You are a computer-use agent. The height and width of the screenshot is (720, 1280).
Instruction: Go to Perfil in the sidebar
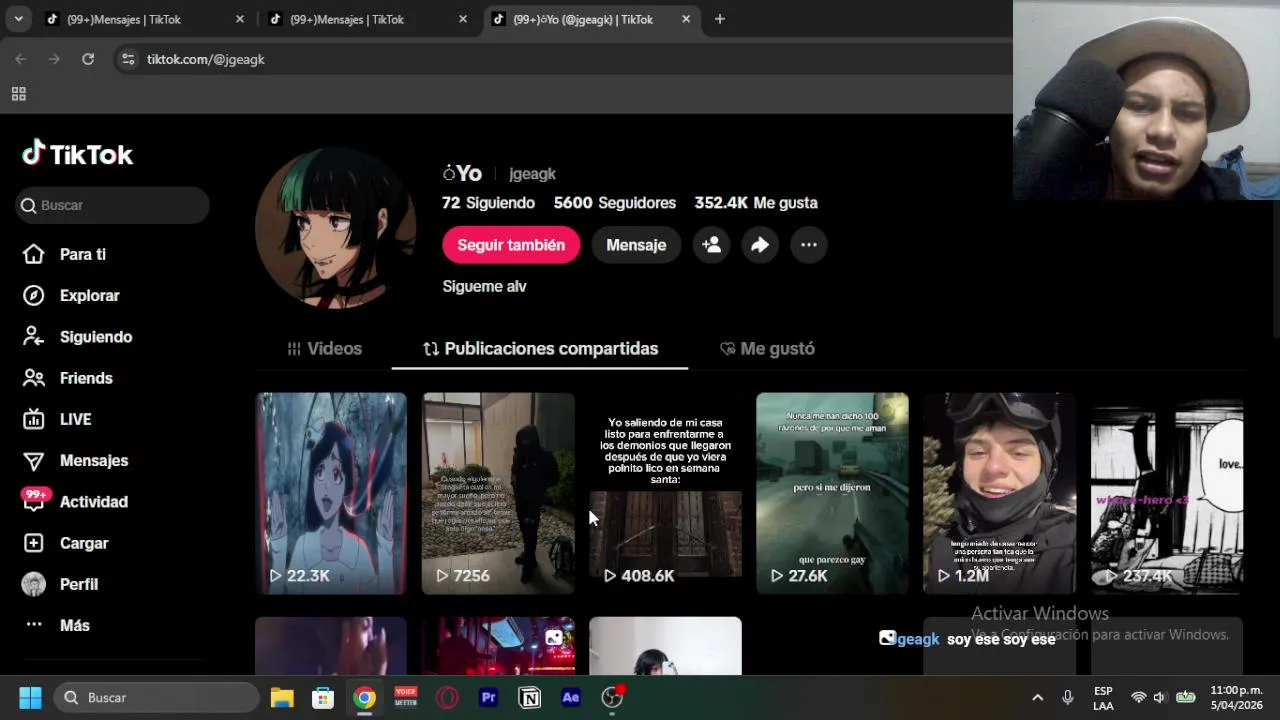pyautogui.click(x=60, y=584)
